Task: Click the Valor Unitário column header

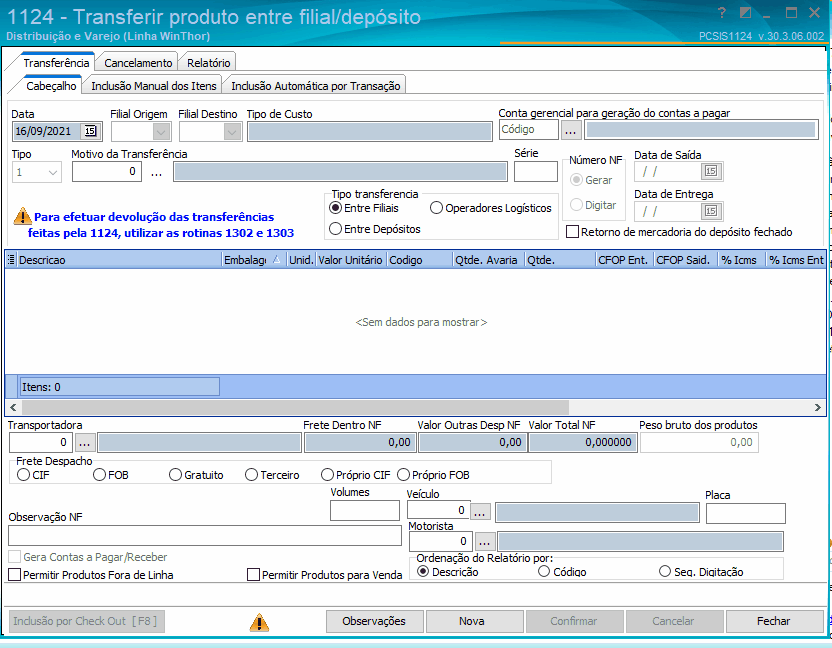Action: 351,260
